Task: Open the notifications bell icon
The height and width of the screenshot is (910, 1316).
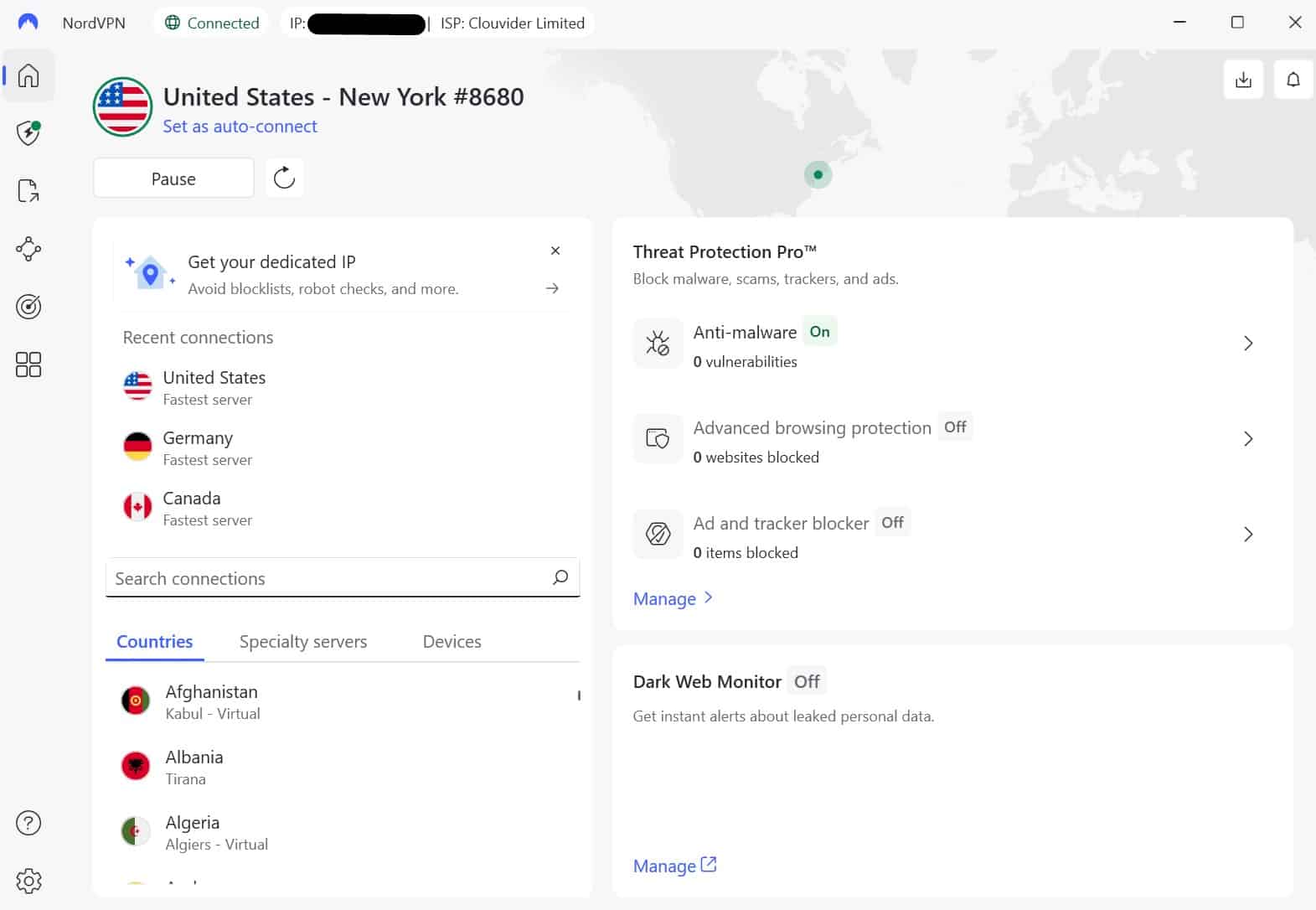Action: point(1293,80)
